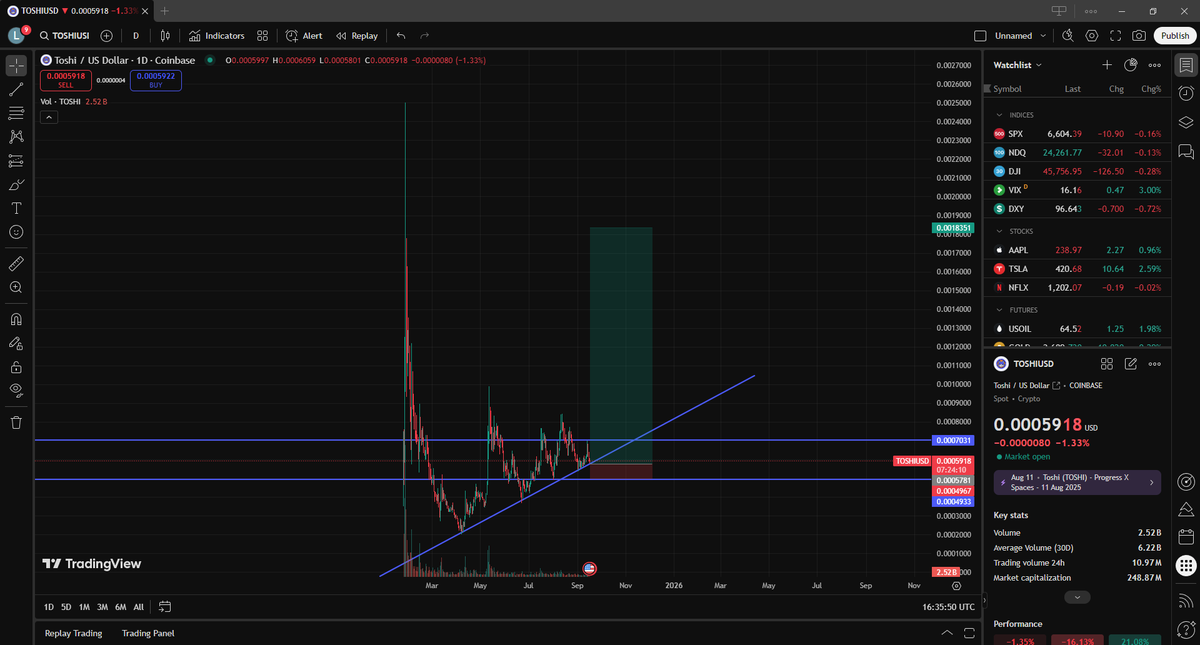Open the chart patterns tool group

pos(16,137)
